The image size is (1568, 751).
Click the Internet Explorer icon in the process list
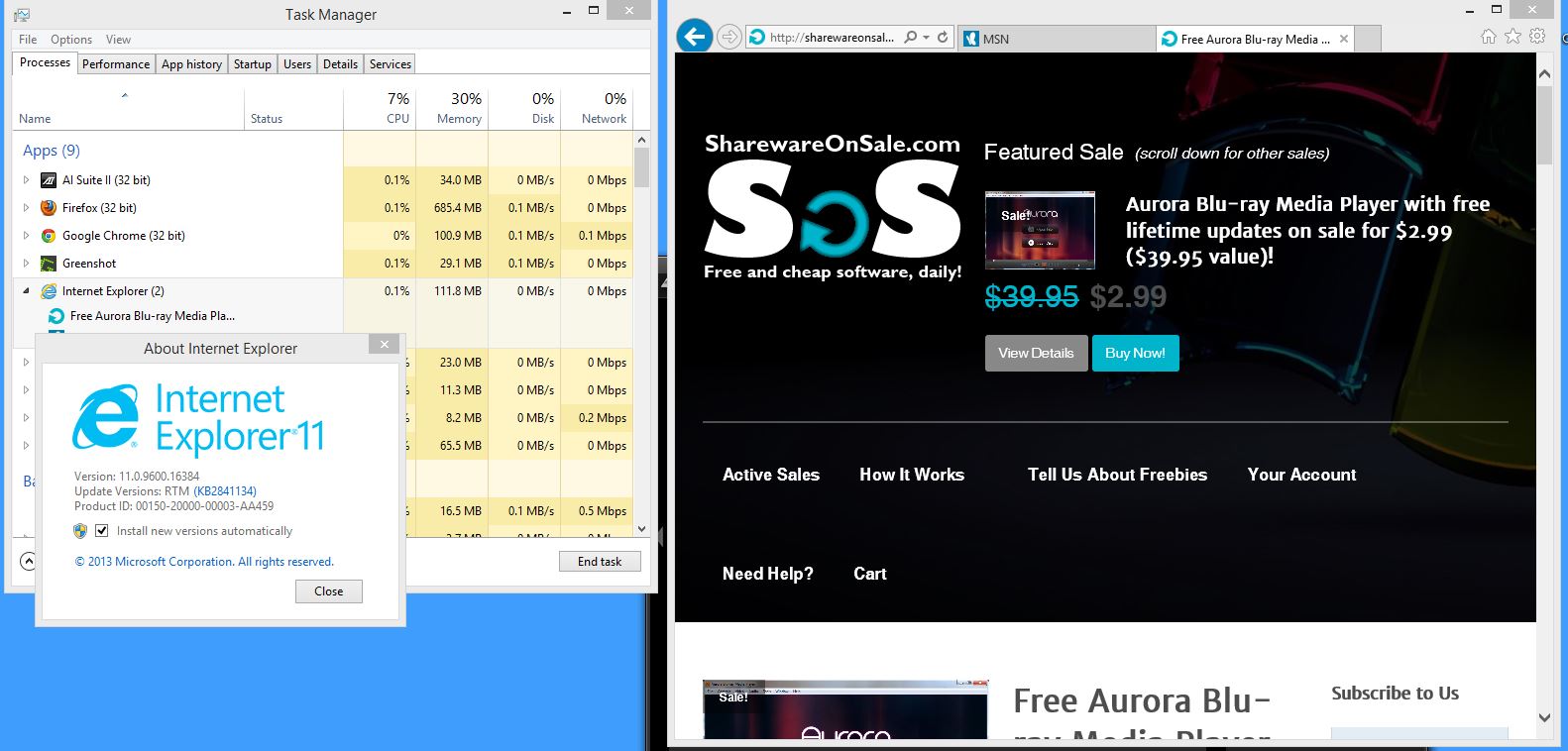pos(49,291)
